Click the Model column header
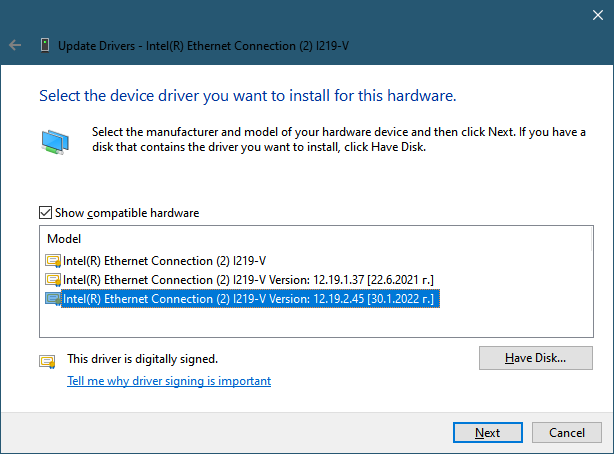 [64, 239]
